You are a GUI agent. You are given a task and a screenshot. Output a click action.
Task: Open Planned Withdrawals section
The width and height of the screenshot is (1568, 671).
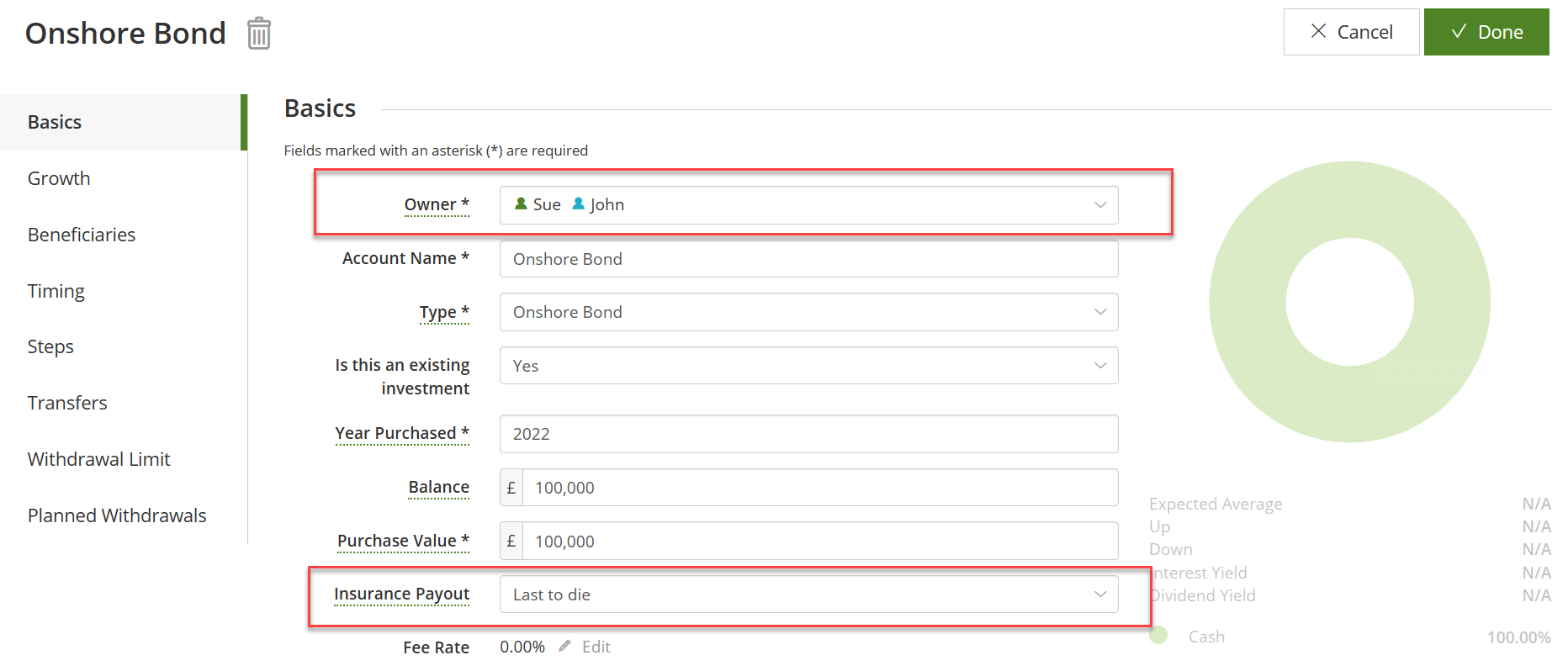pos(117,515)
